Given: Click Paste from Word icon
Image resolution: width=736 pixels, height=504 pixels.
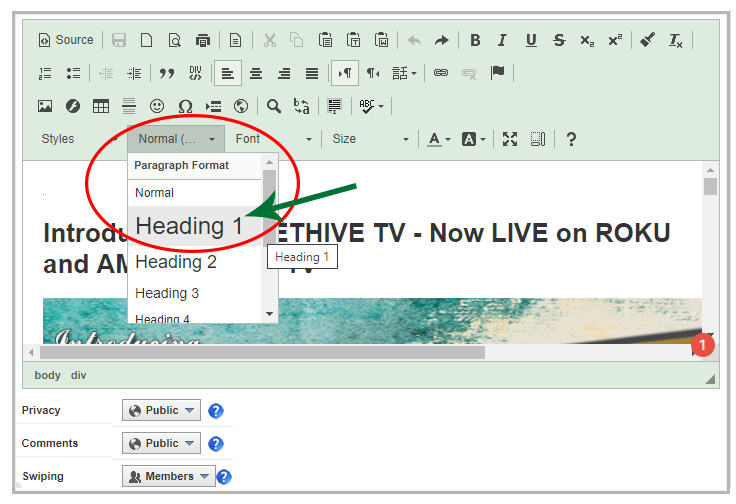Looking at the screenshot, I should coord(381,40).
